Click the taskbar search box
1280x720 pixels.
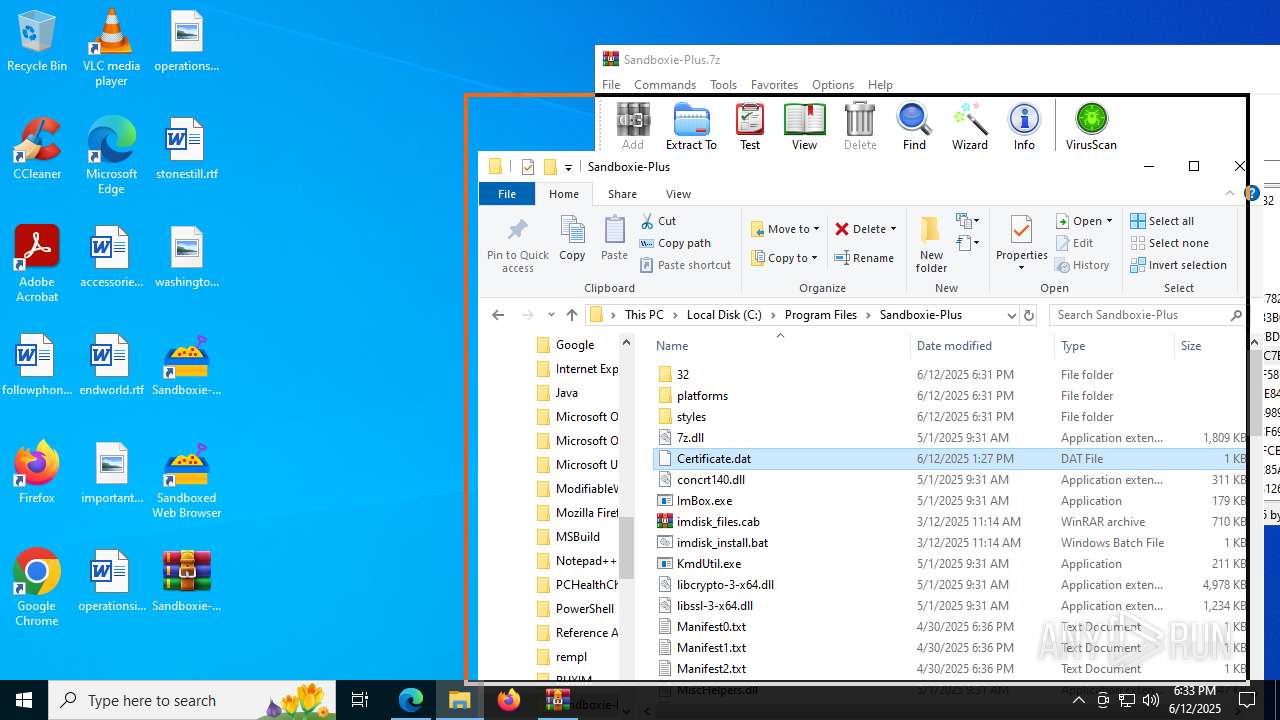(192, 700)
